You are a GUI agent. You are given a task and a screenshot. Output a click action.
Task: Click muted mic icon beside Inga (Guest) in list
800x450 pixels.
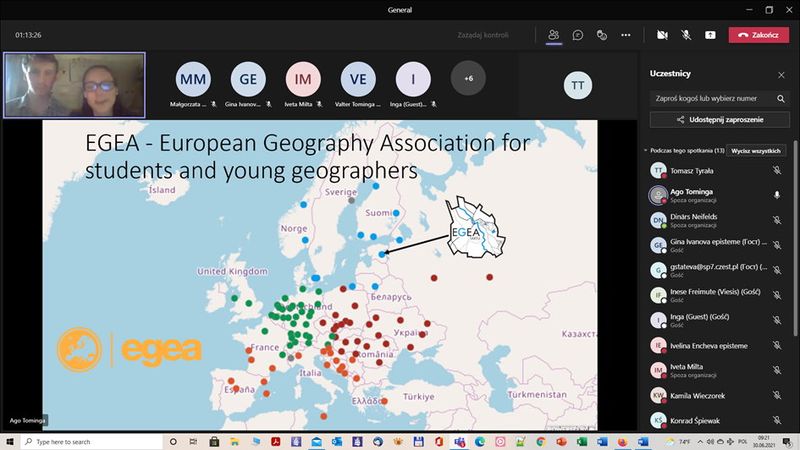pos(777,320)
